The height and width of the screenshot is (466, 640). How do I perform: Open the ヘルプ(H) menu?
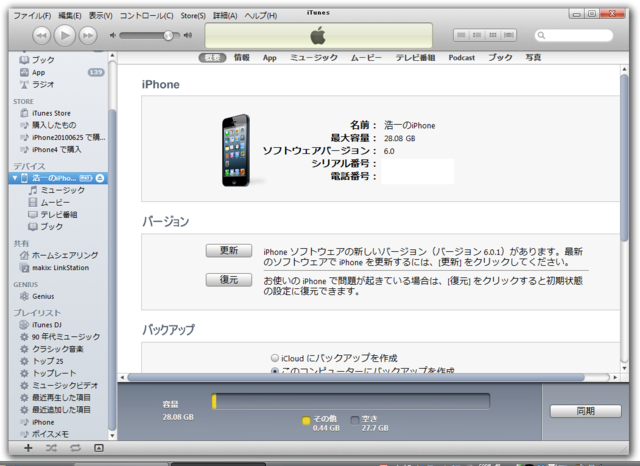click(x=260, y=16)
